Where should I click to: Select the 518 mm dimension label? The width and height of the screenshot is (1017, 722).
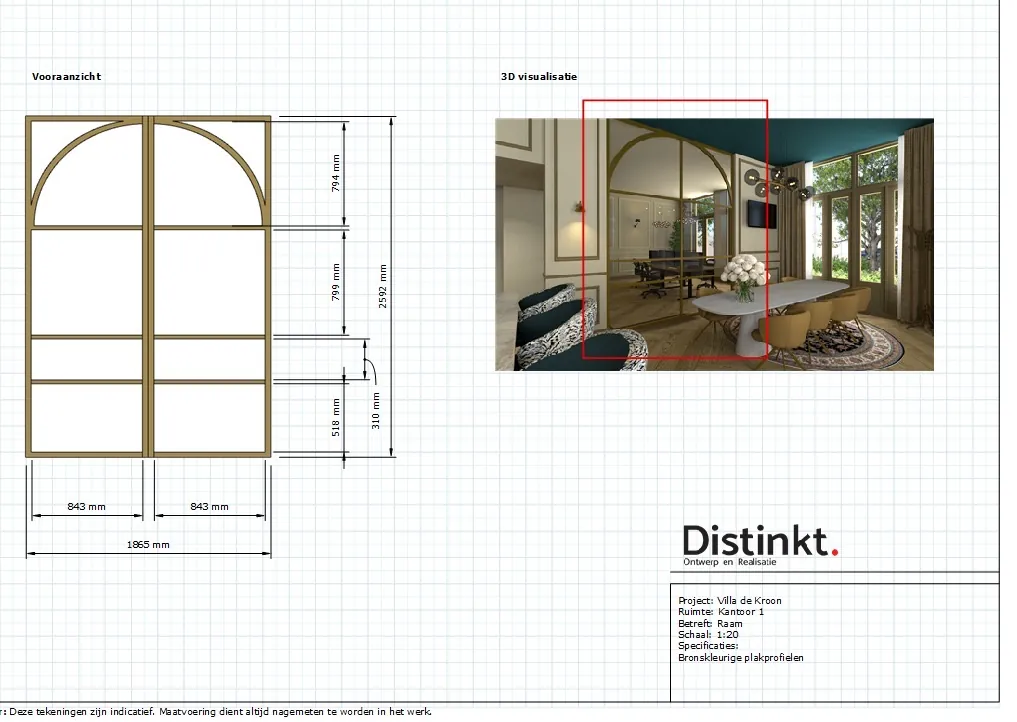[335, 417]
